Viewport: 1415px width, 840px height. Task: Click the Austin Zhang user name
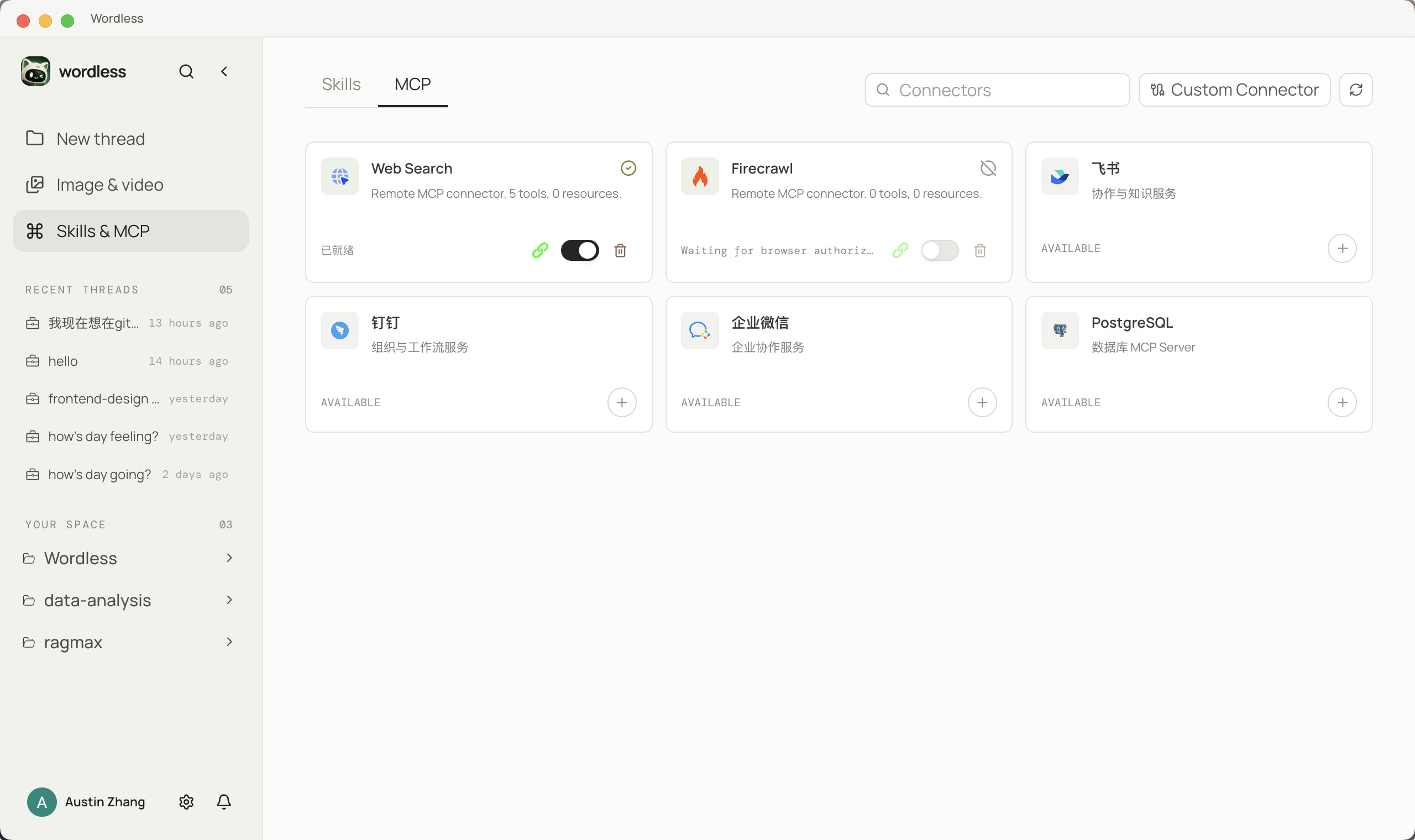pyautogui.click(x=104, y=802)
